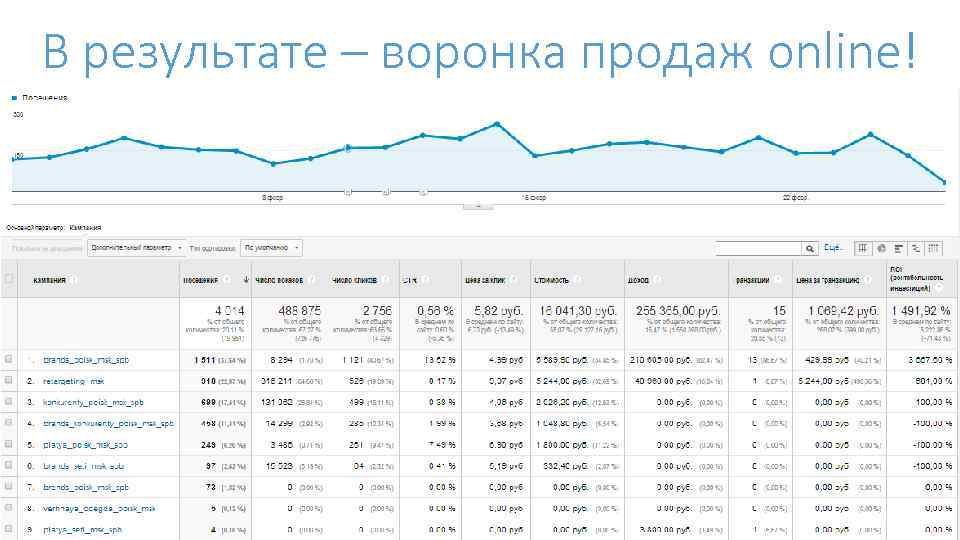
Task: Click the total ROI value 1 491,92 %
Action: point(920,310)
